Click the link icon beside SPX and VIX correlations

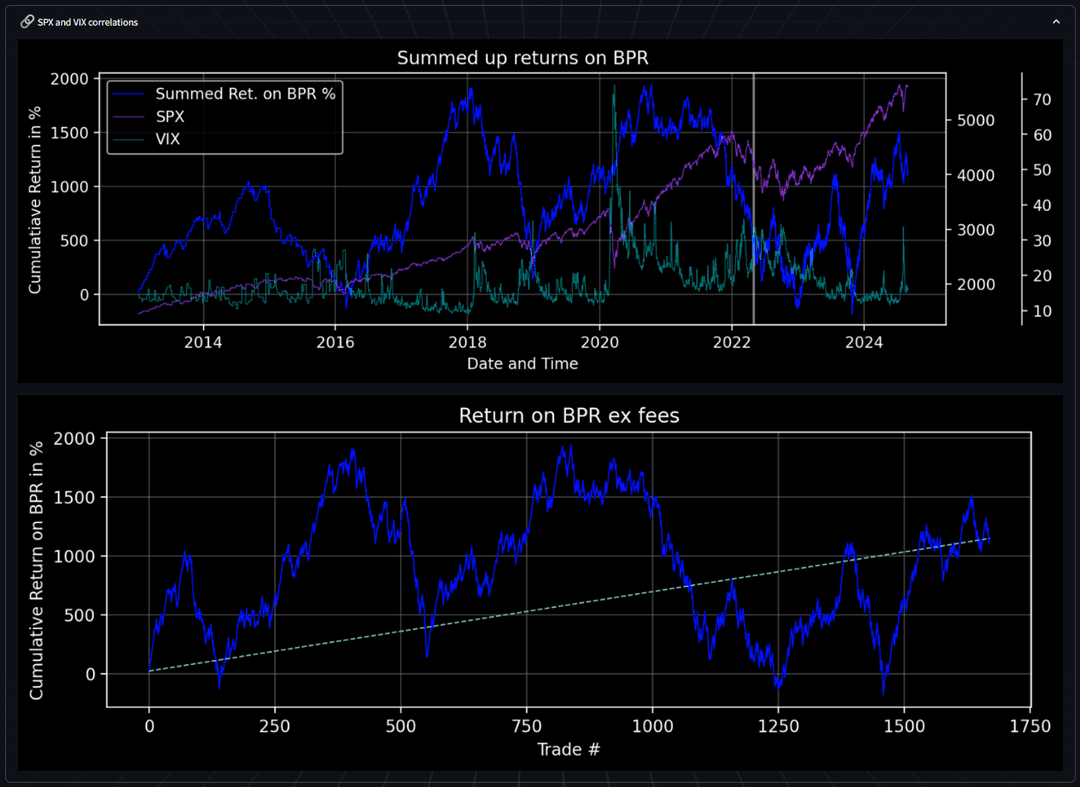pos(26,21)
